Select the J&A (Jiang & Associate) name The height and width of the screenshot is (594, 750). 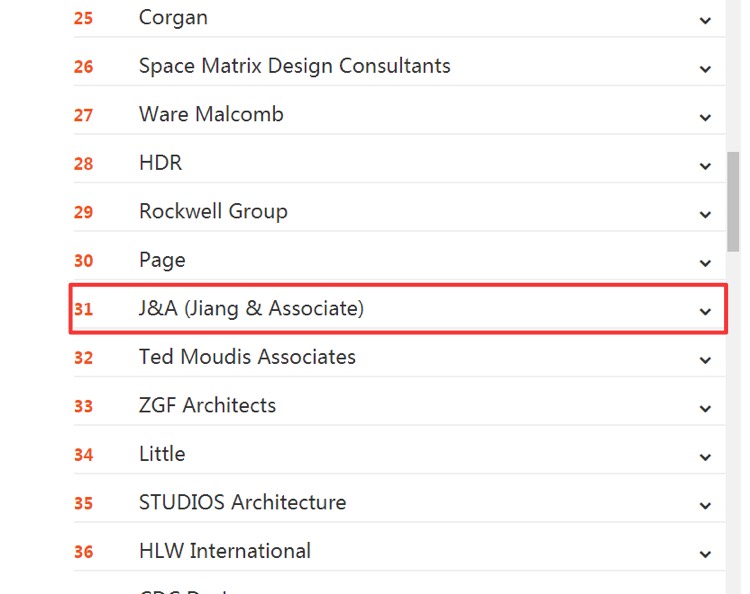coord(251,309)
